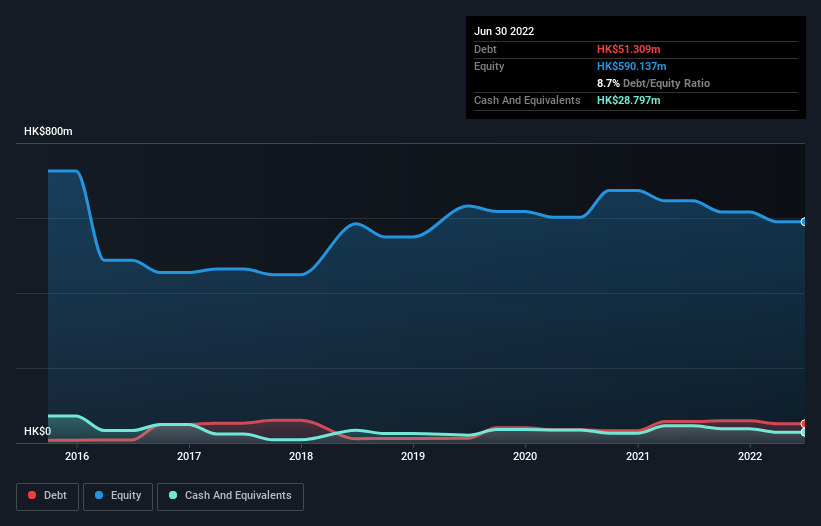Select the 2016 x-axis label
Image resolution: width=821 pixels, height=526 pixels.
click(x=77, y=456)
